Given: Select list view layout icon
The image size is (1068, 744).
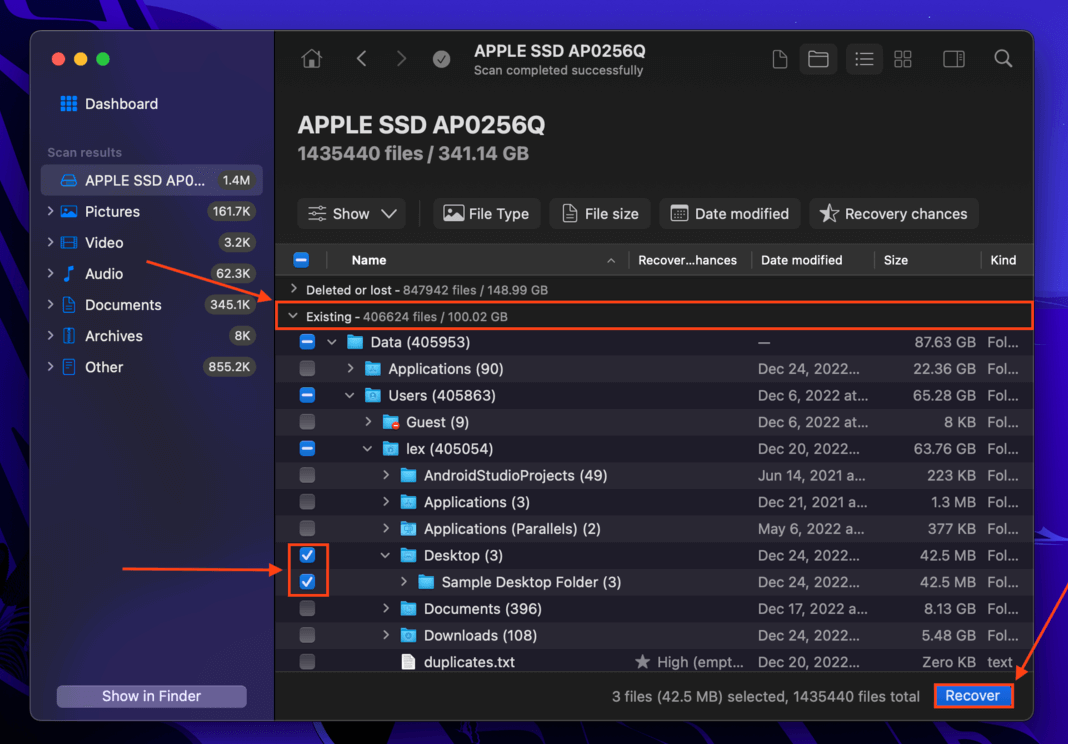Looking at the screenshot, I should (864, 59).
